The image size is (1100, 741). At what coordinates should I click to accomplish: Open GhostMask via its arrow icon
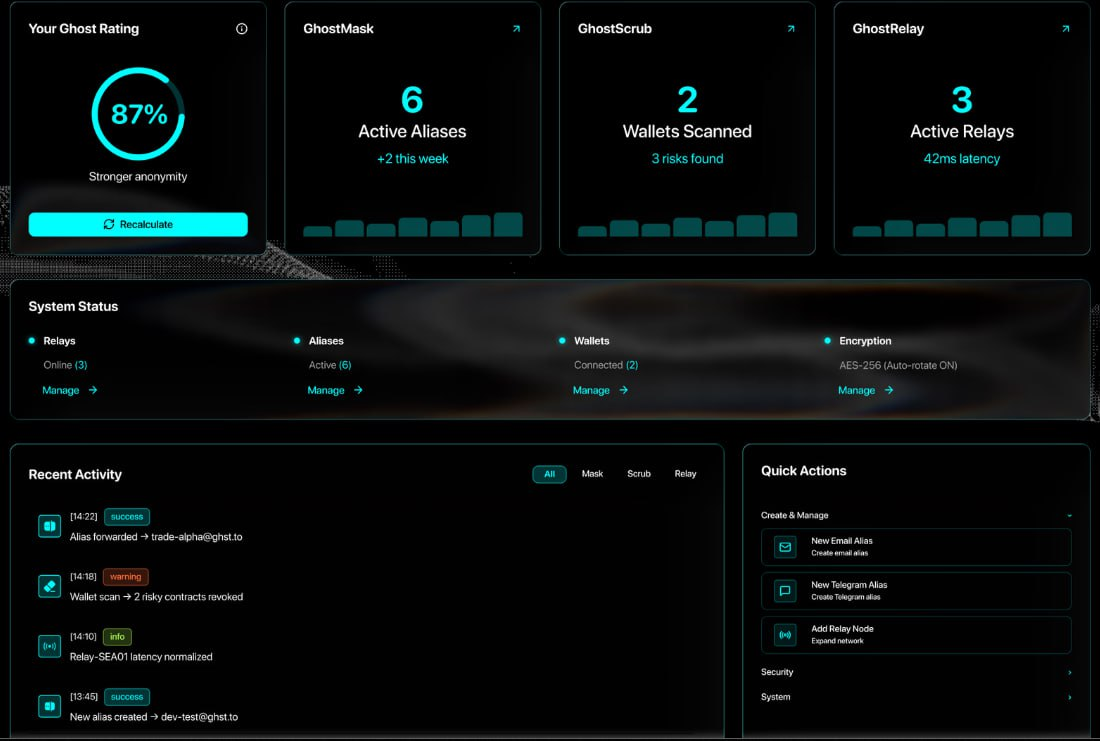pos(516,29)
